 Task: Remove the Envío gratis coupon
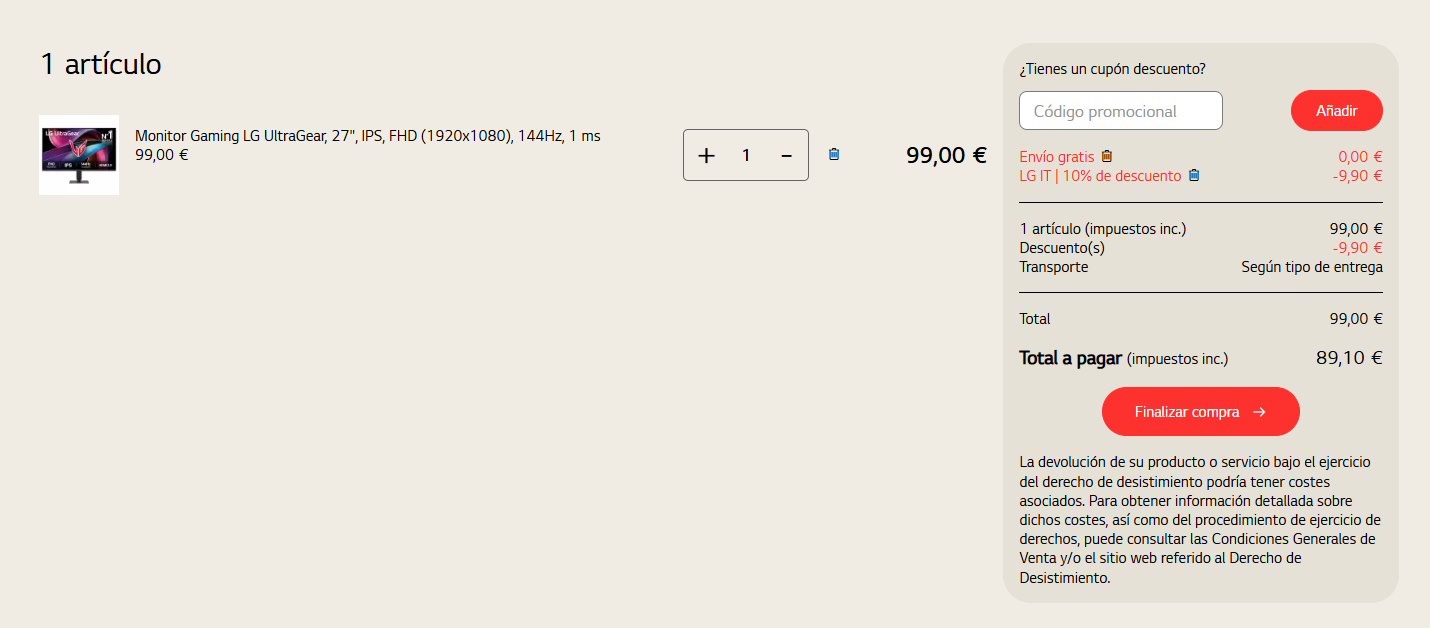tap(1106, 156)
